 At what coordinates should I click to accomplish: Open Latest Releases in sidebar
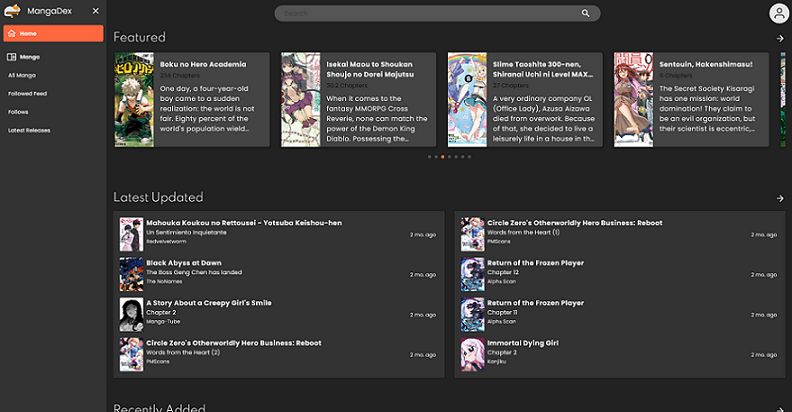[29, 130]
